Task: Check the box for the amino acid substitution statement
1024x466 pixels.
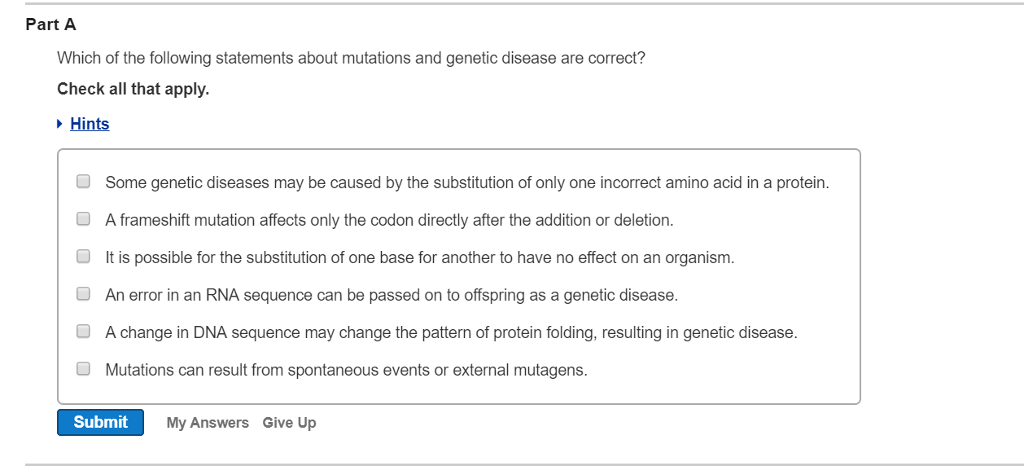Action: click(x=84, y=182)
